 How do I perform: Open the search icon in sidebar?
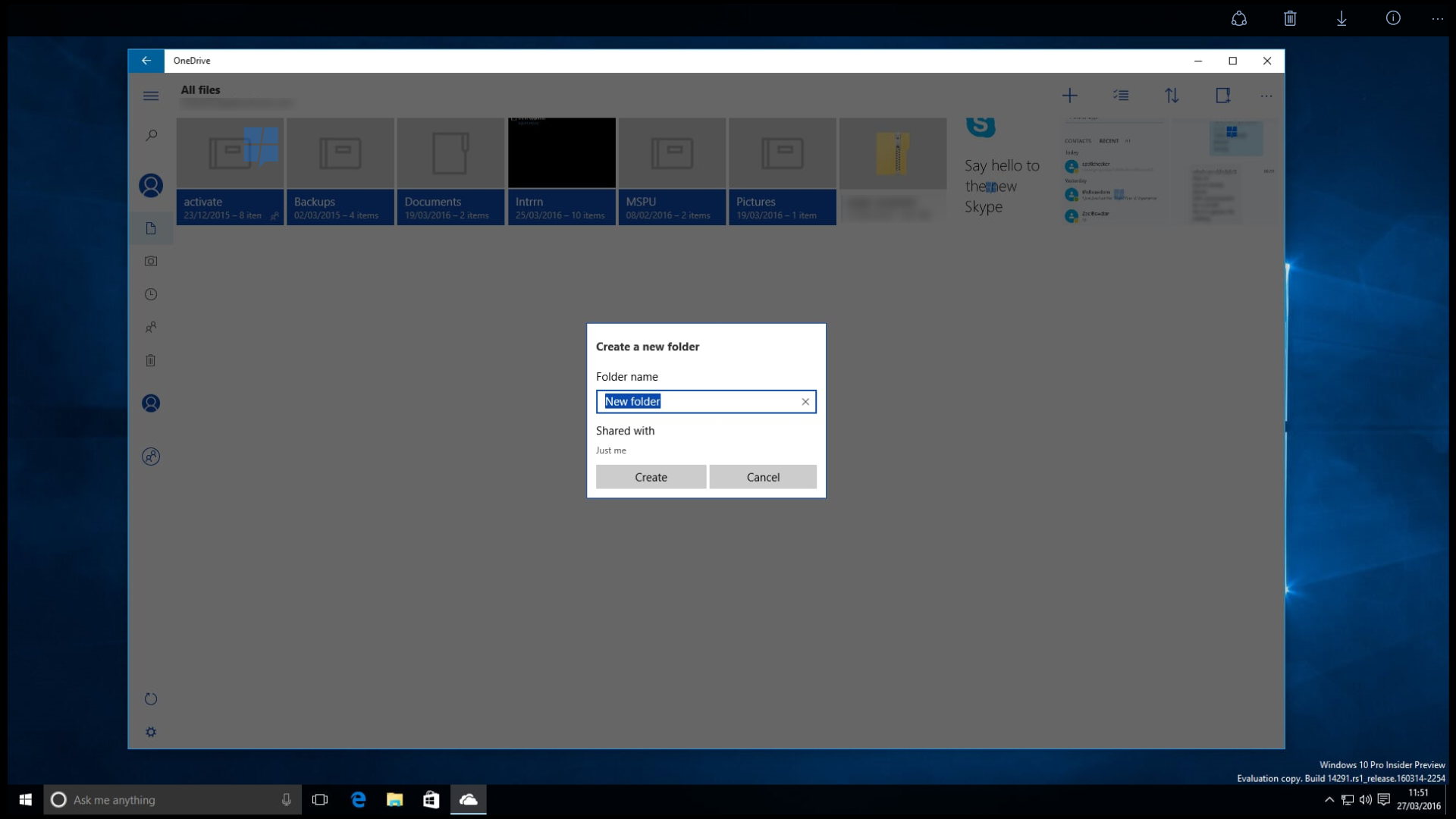pyautogui.click(x=151, y=135)
